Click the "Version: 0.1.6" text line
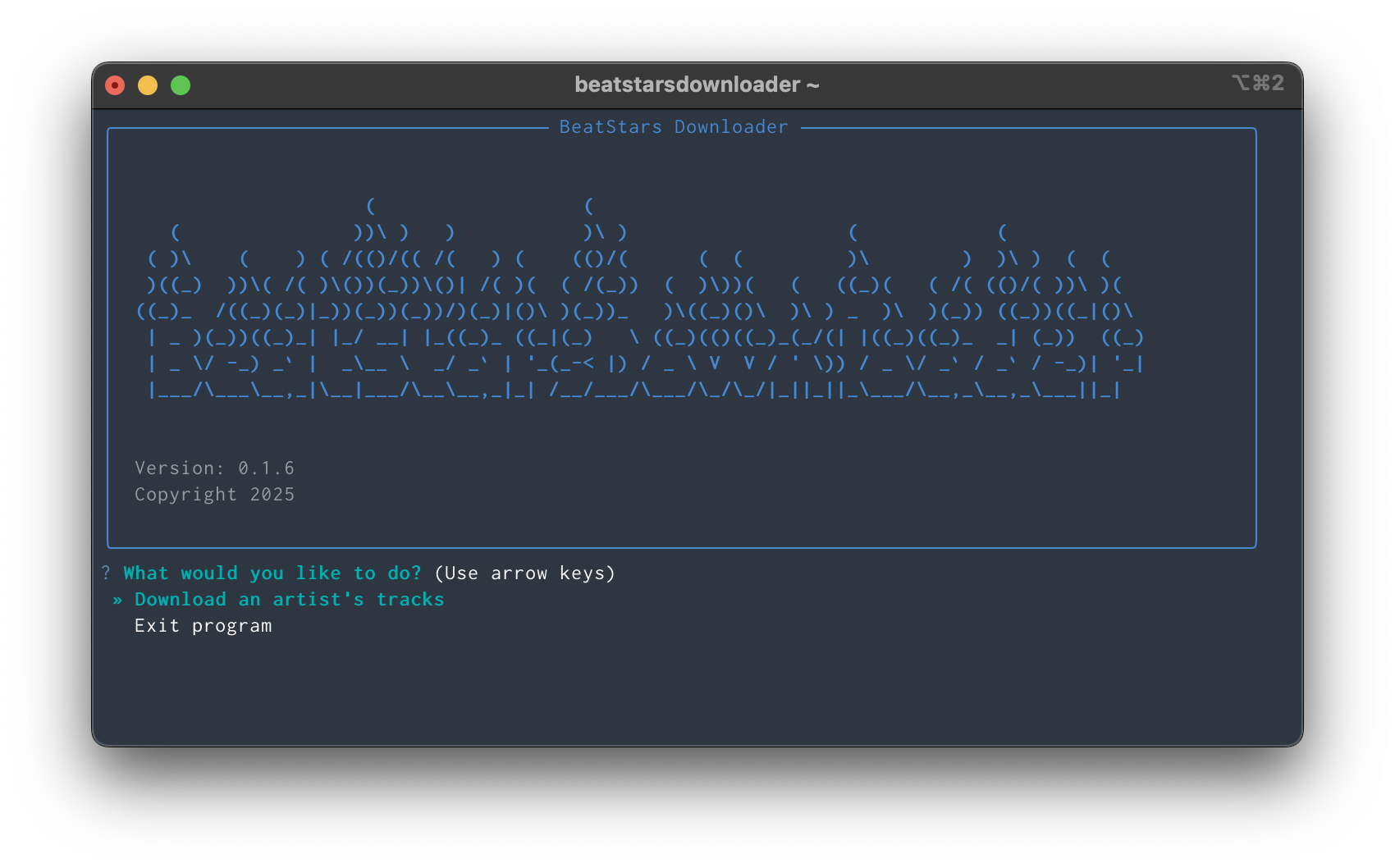1395x868 pixels. tap(215, 468)
